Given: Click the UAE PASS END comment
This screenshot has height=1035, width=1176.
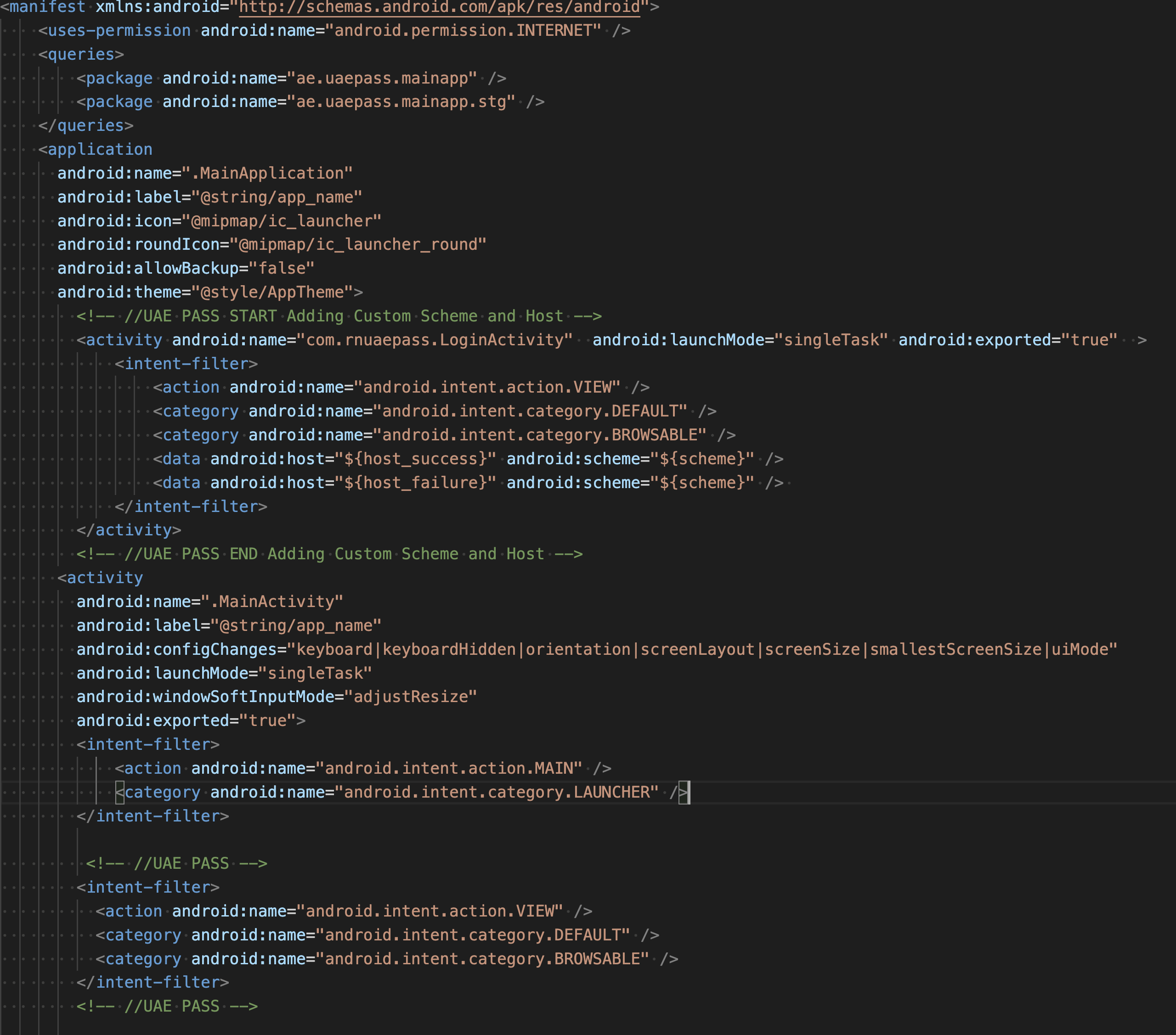Looking at the screenshot, I should click(329, 554).
